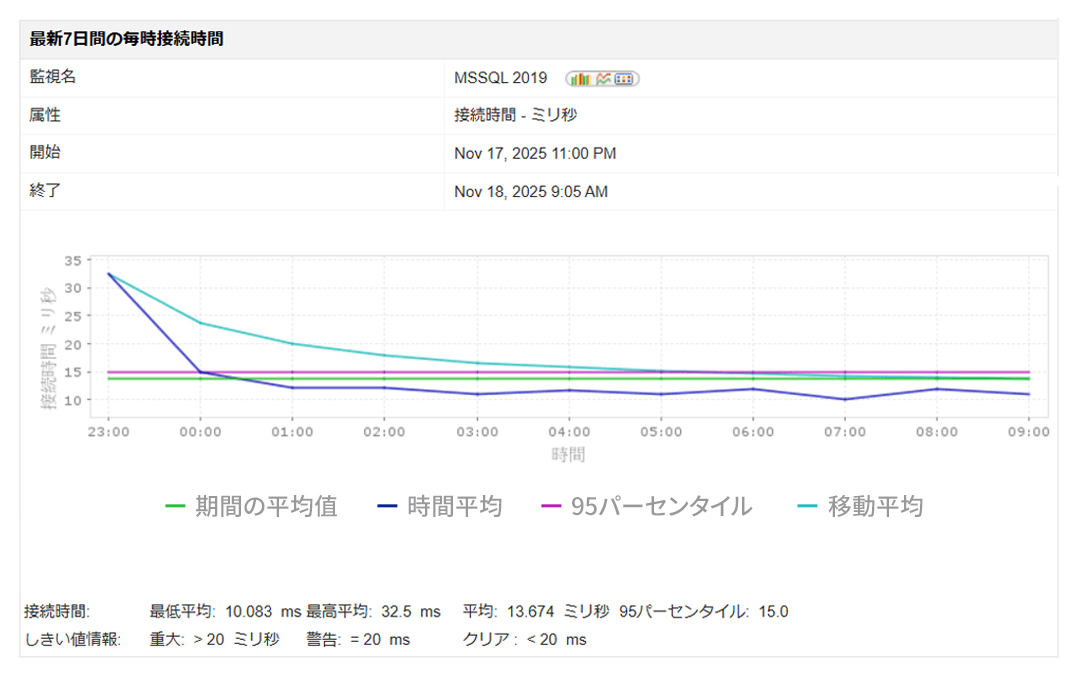1067x684 pixels.
Task: Click the 20 y-axis tick label
Action: [x=73, y=345]
